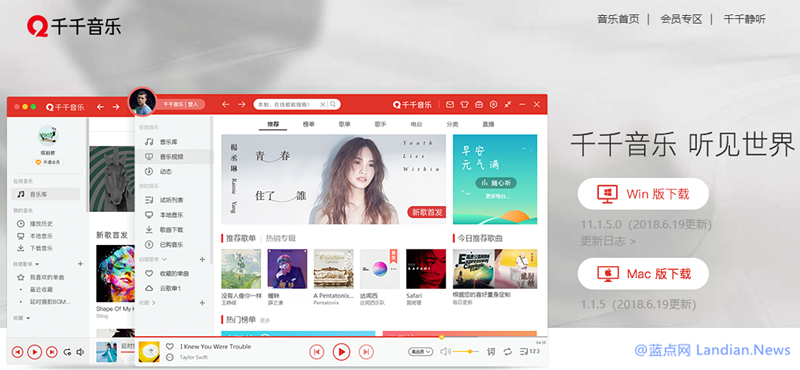Open the 高品质 quality dropdown
The height and width of the screenshot is (370, 800).
(420, 352)
